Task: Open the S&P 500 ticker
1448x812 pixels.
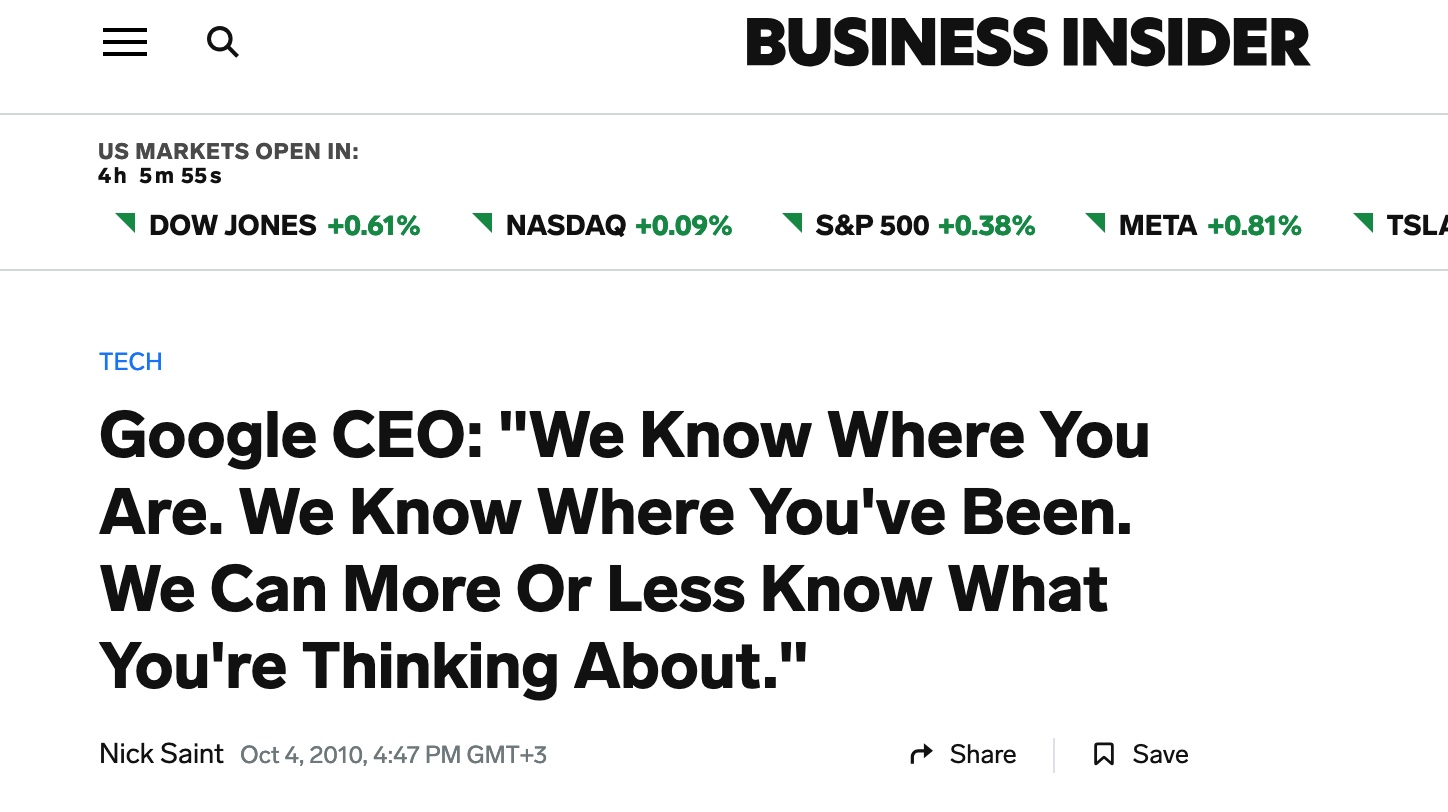Action: [872, 226]
